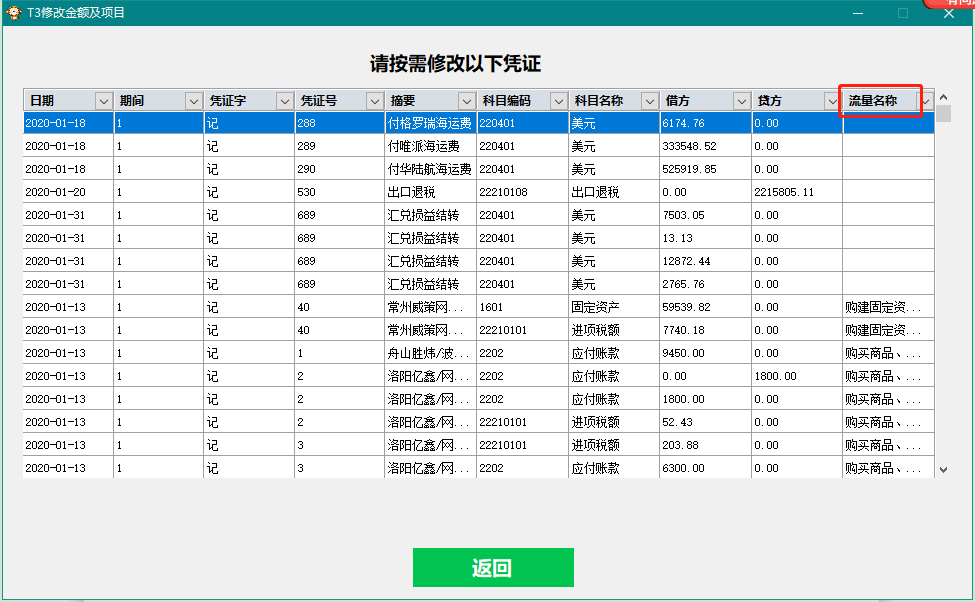Open the 借方 column filter dropdown
Viewport: 975px width, 602px height.
(741, 101)
